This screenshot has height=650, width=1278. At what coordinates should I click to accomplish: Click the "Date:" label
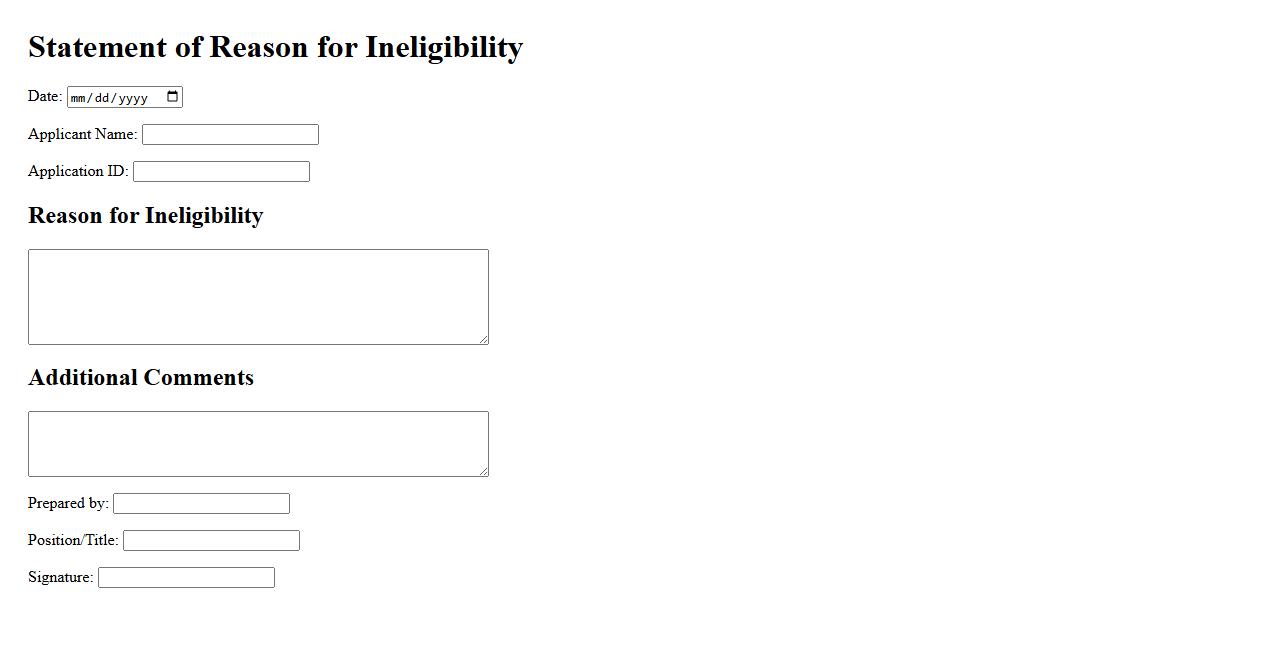[x=45, y=96]
